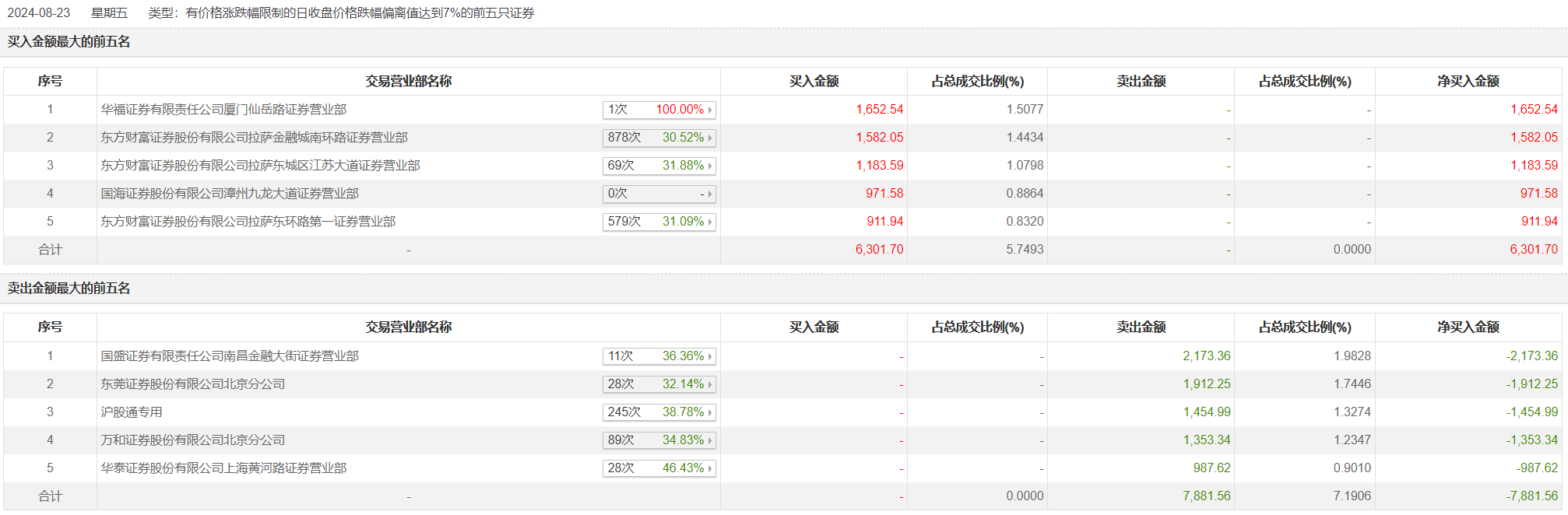Open the 69次 31.88% stats dropdown
Screen dimensions: 1568x515
[659, 166]
